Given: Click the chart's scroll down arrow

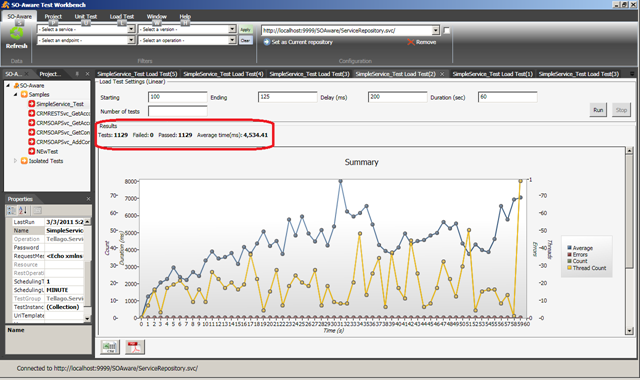Looking at the screenshot, I should pos(629,331).
